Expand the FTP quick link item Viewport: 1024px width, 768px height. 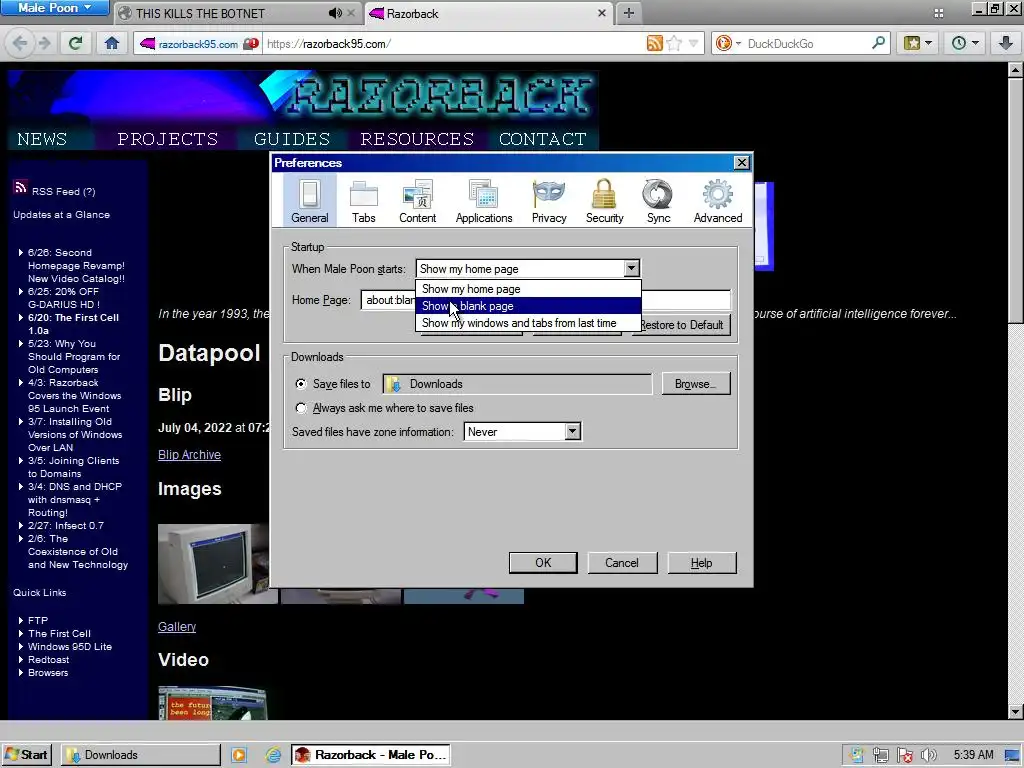point(21,620)
